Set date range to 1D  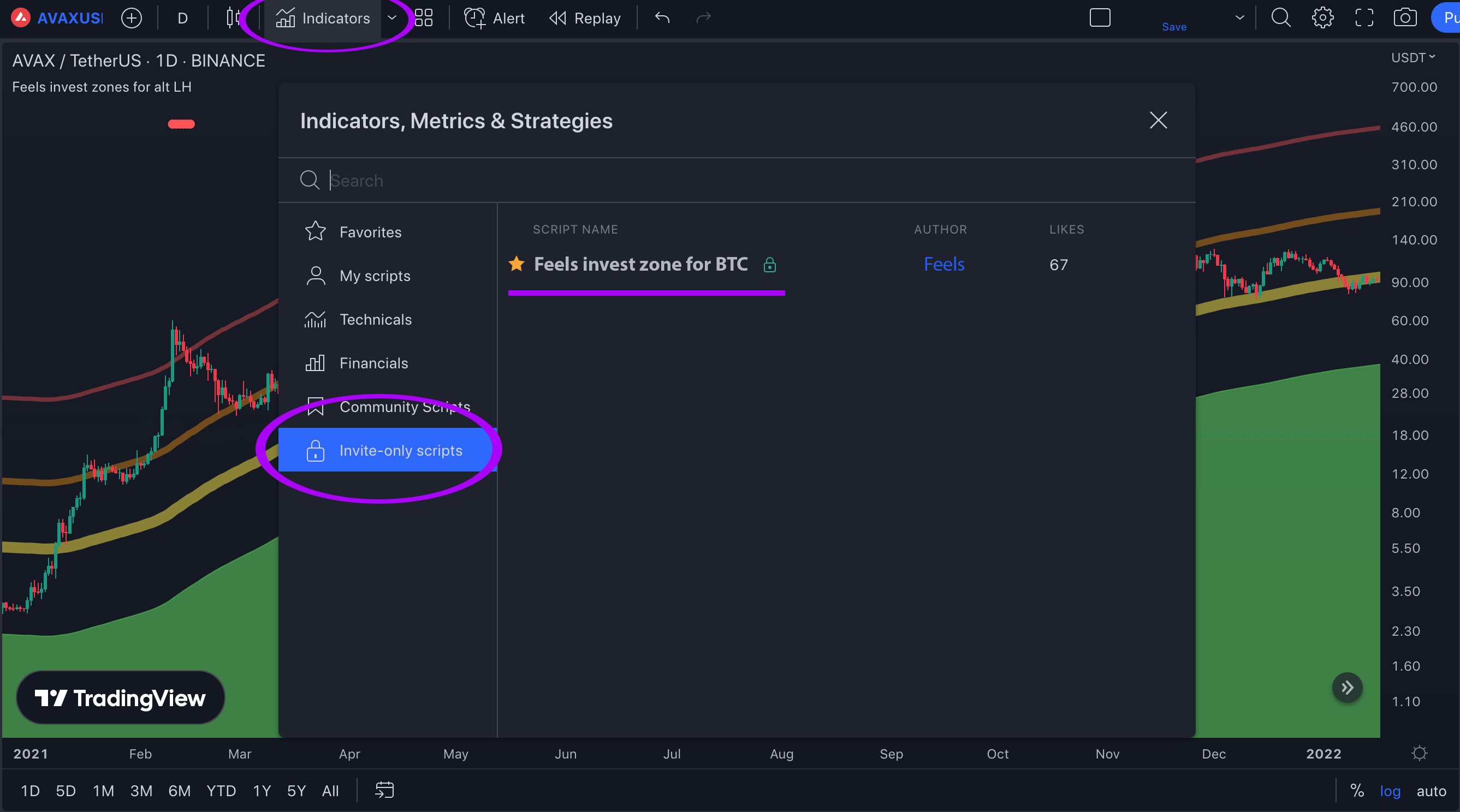[x=30, y=791]
